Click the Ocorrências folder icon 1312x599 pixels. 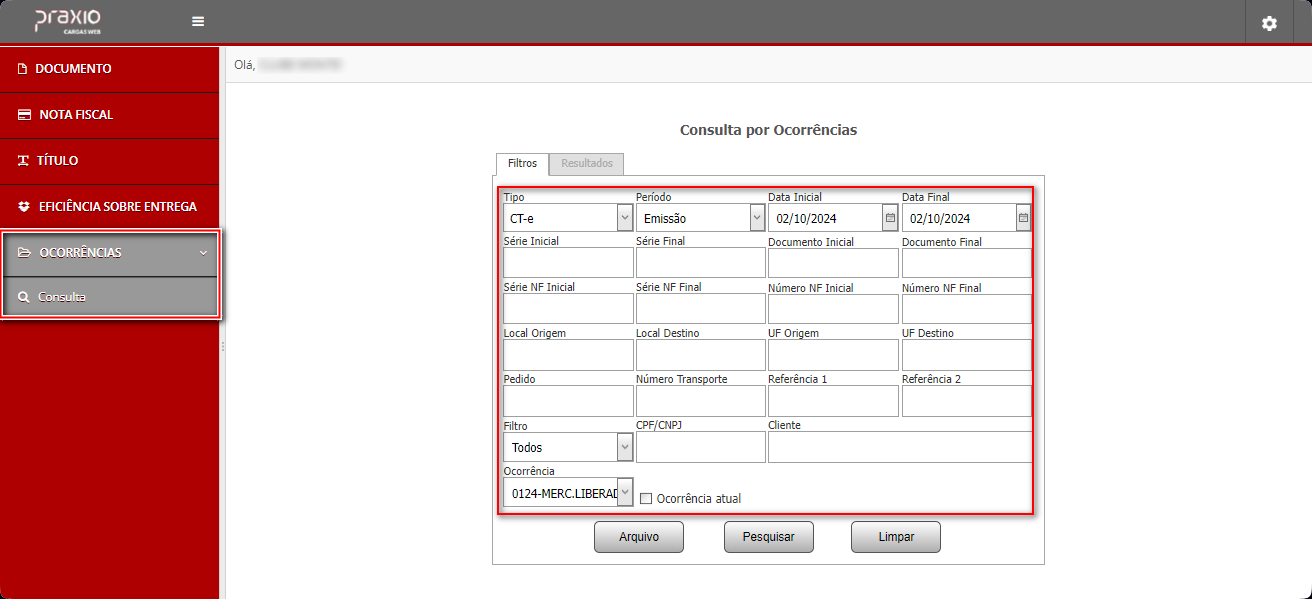pyautogui.click(x=24, y=253)
